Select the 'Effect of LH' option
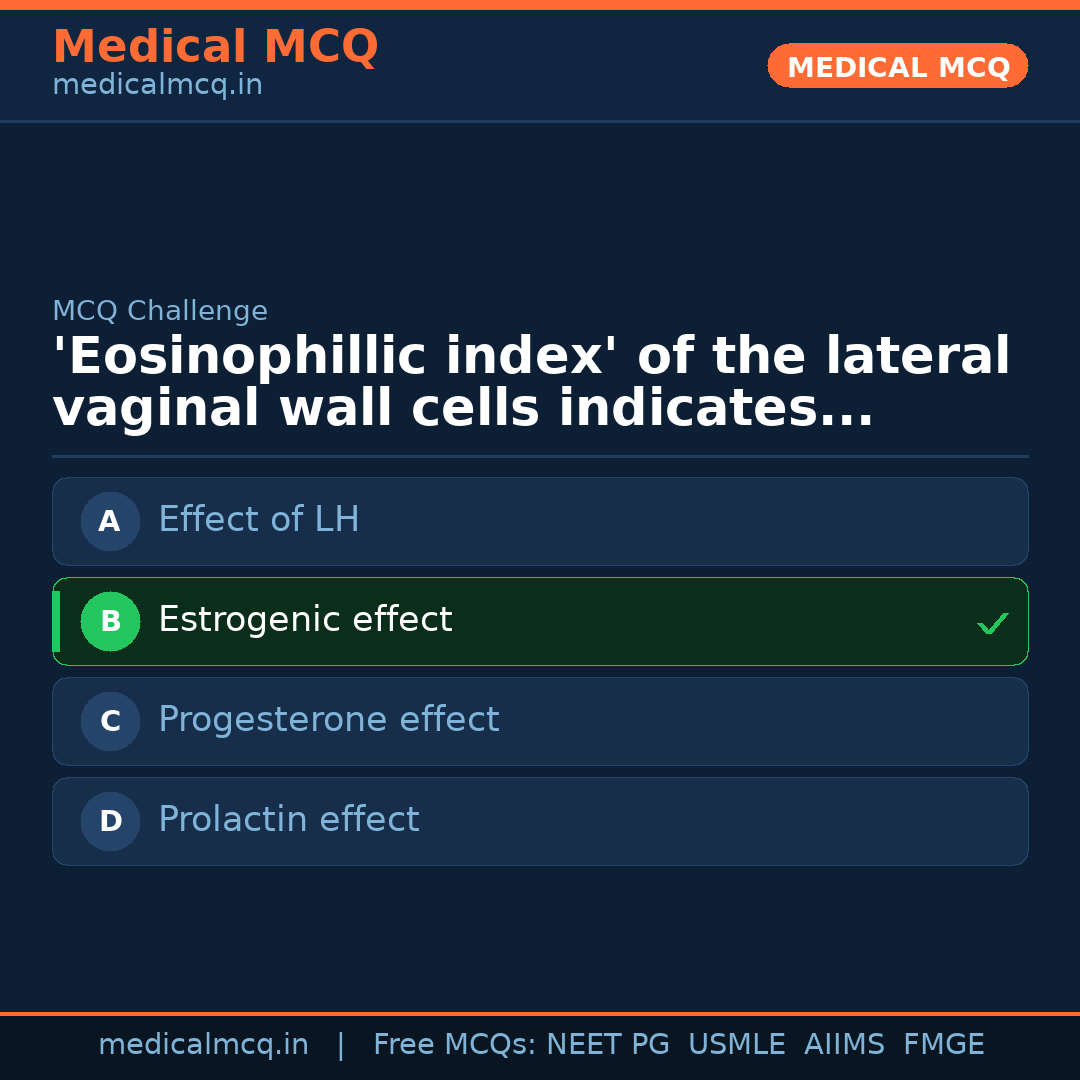This screenshot has height=1080, width=1080. tap(259, 520)
